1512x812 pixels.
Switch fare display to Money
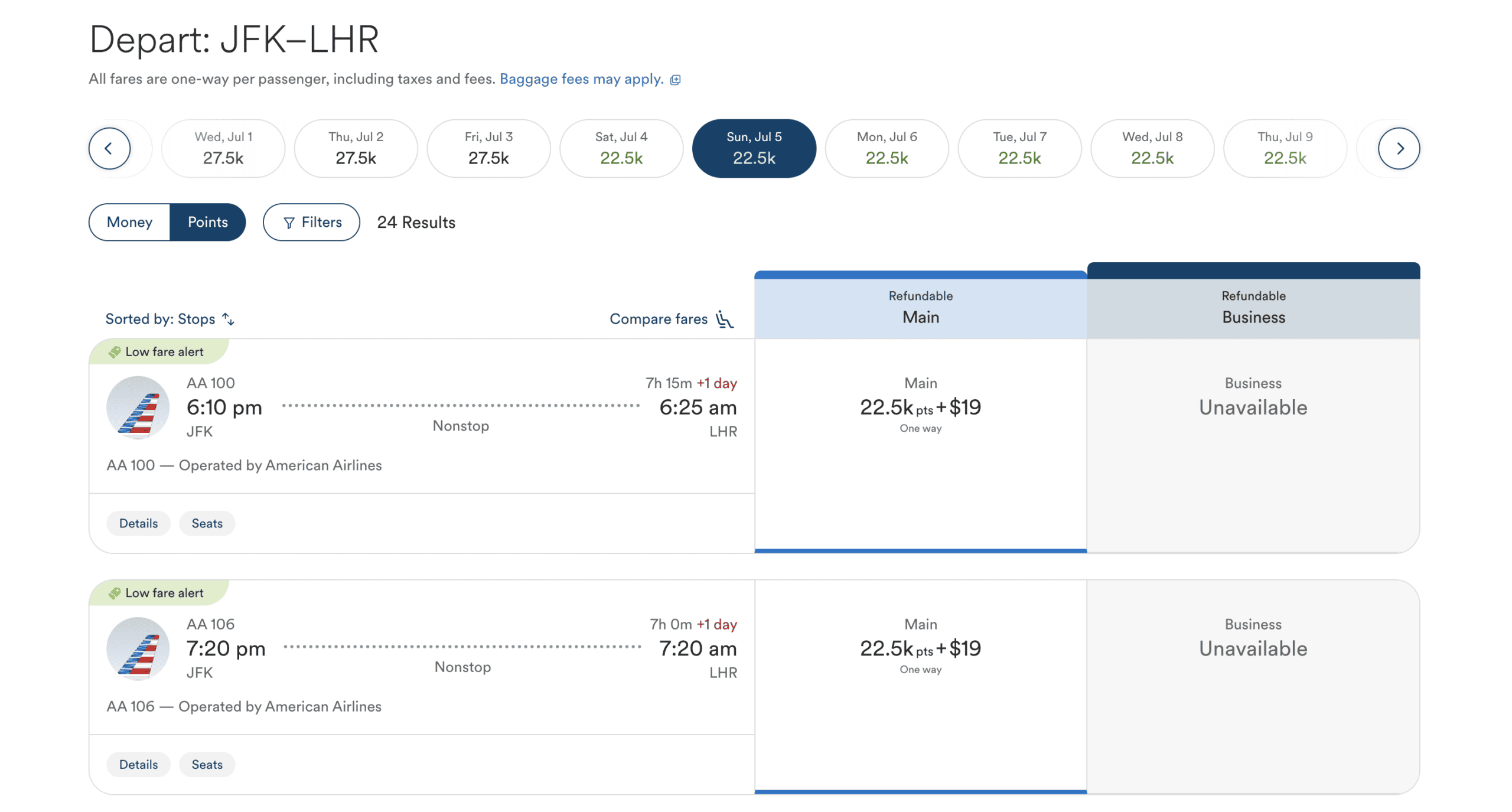129,222
